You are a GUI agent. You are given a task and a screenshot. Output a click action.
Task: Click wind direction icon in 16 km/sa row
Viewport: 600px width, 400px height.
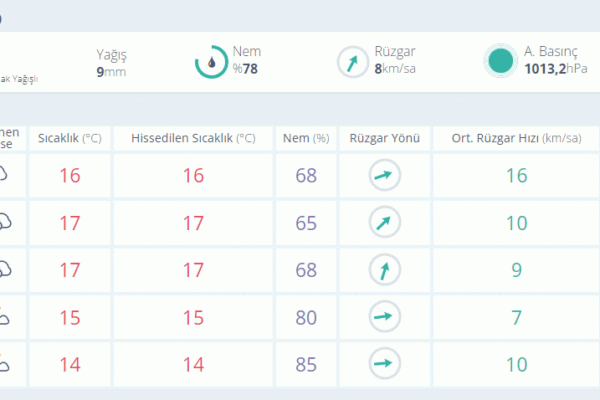pos(385,175)
